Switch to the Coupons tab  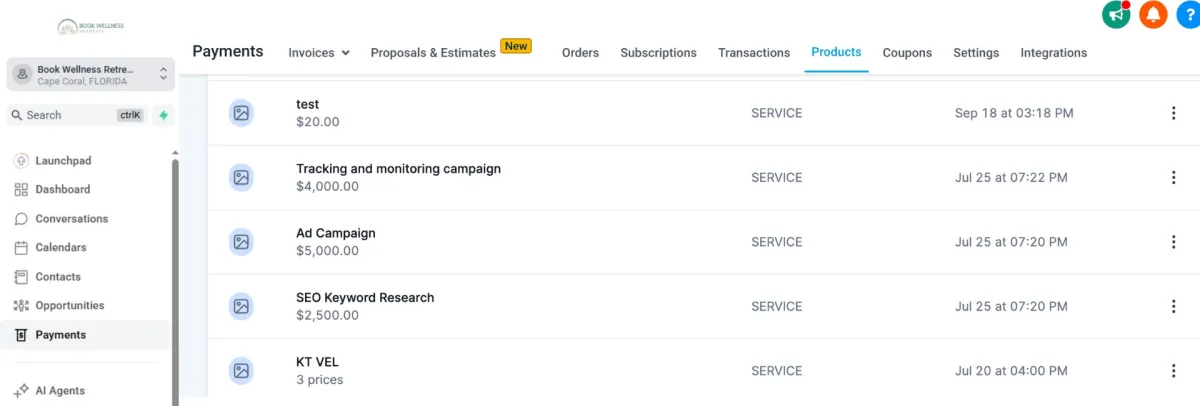tap(907, 53)
